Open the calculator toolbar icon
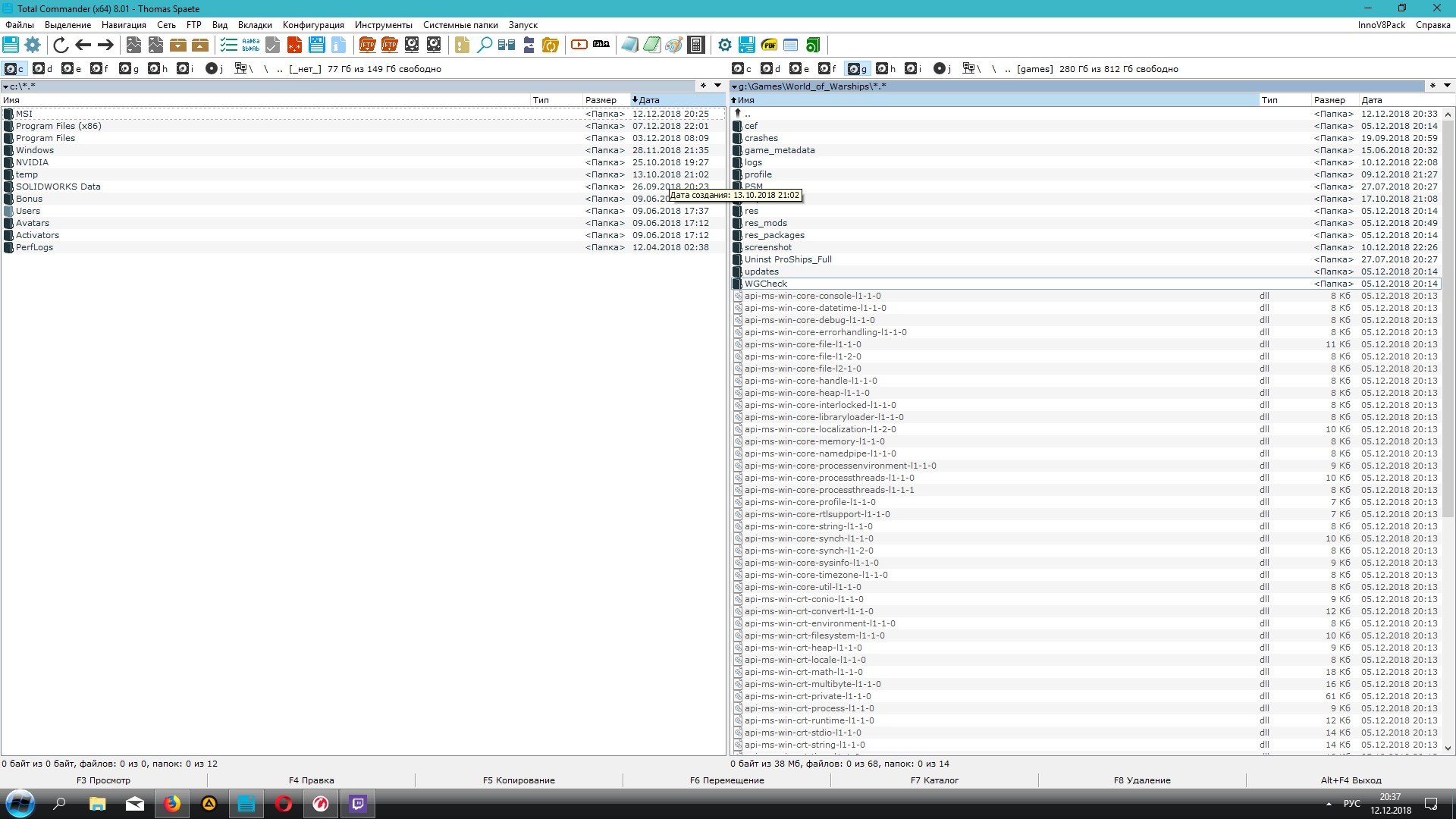The image size is (1456, 819). tap(696, 45)
